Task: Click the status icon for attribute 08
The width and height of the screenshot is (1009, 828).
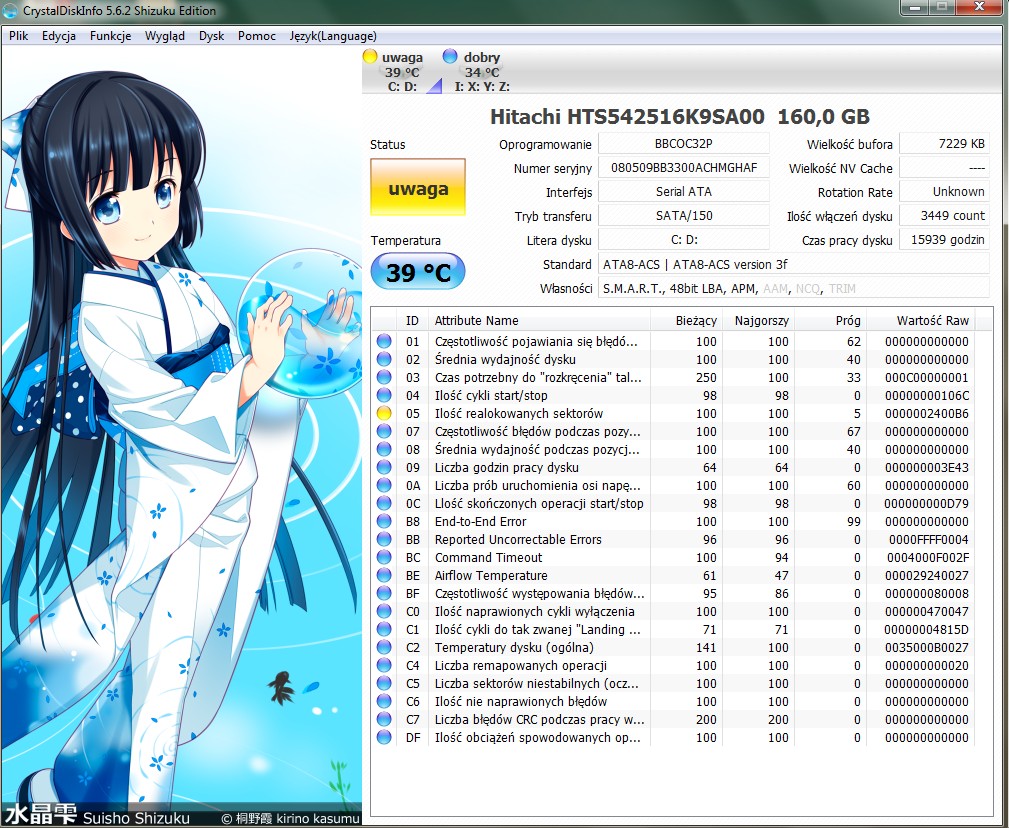Action: coord(384,450)
